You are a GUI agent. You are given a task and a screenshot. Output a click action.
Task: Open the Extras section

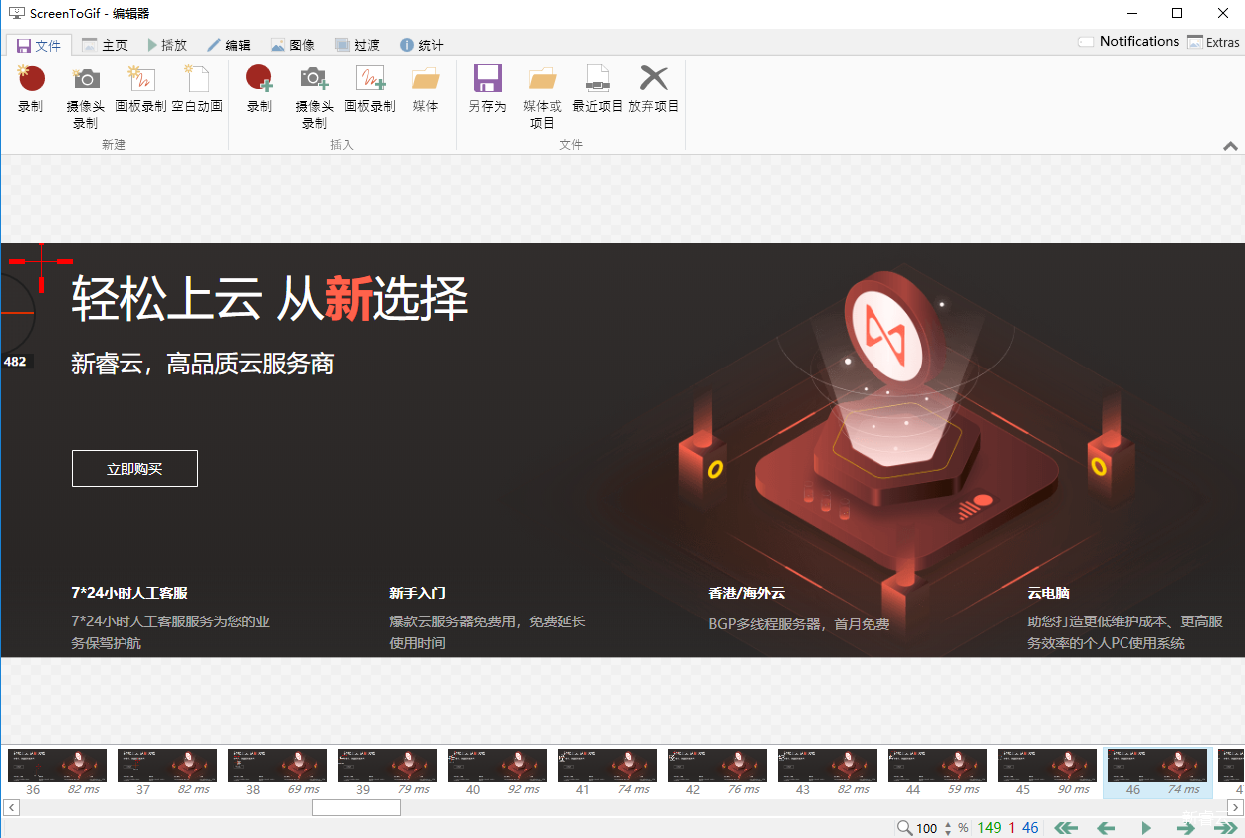tap(1213, 42)
